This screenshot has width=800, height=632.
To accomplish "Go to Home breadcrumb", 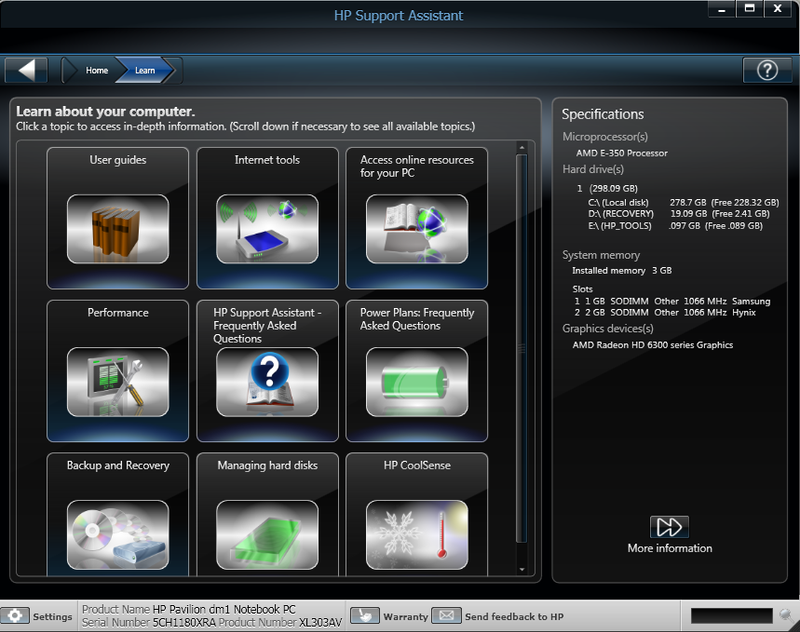I will (96, 71).
